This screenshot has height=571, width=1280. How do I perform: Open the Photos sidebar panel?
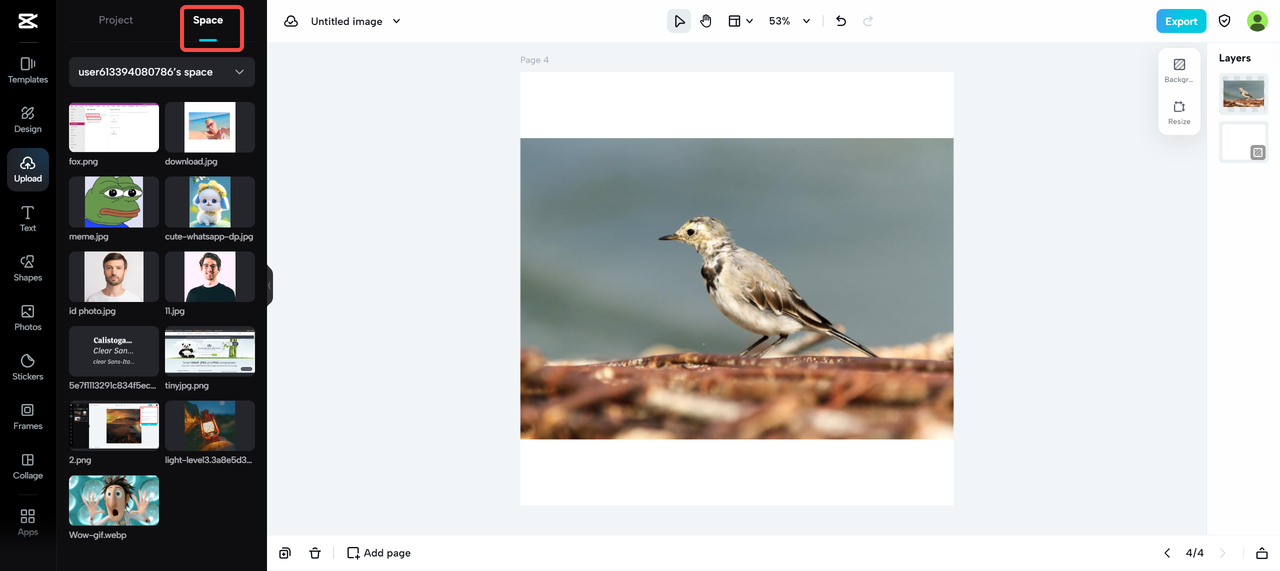(x=28, y=317)
